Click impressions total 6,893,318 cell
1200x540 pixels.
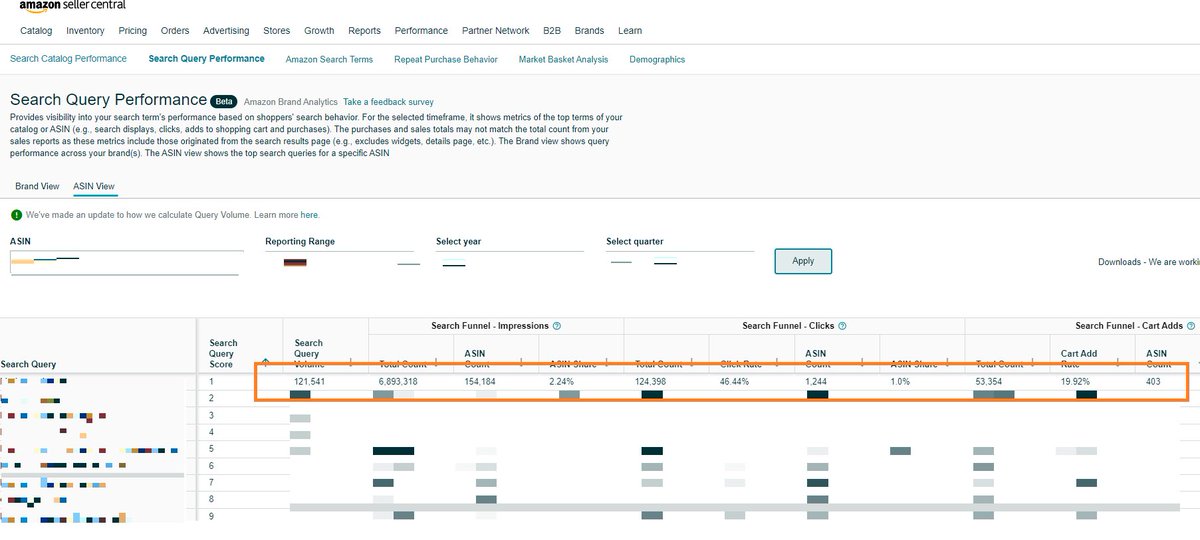(398, 382)
